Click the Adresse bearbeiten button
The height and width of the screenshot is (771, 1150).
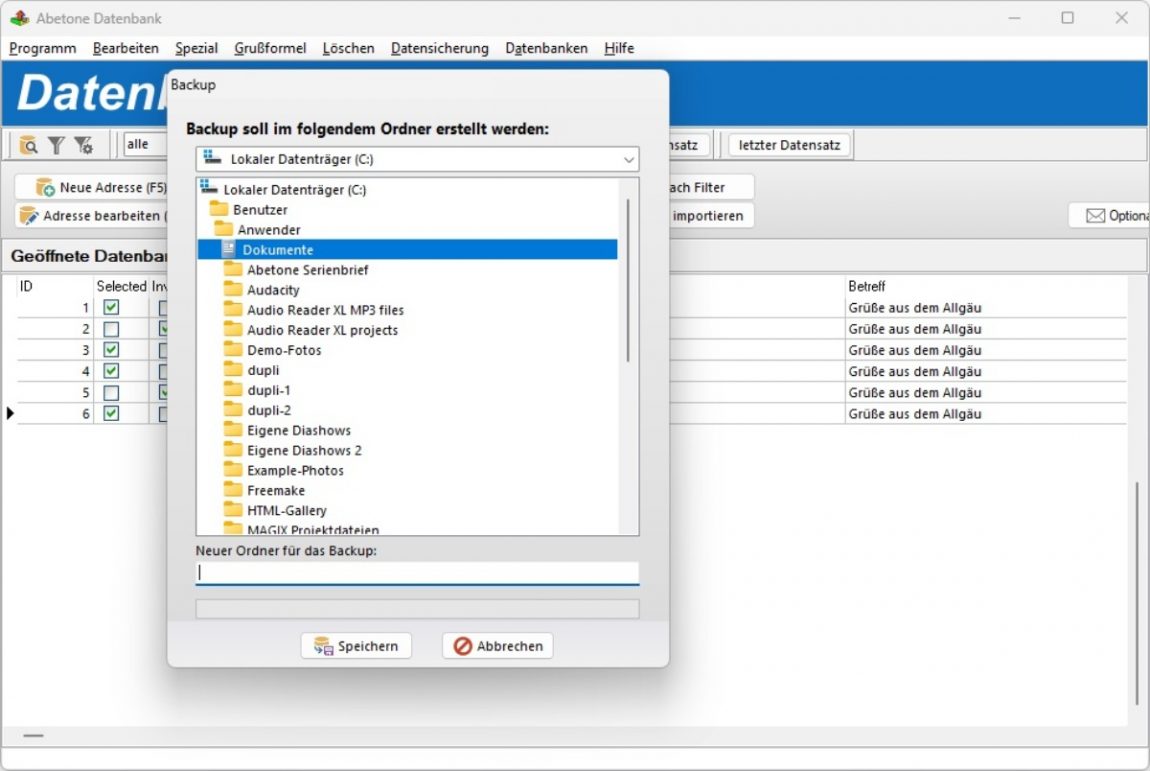[92, 216]
